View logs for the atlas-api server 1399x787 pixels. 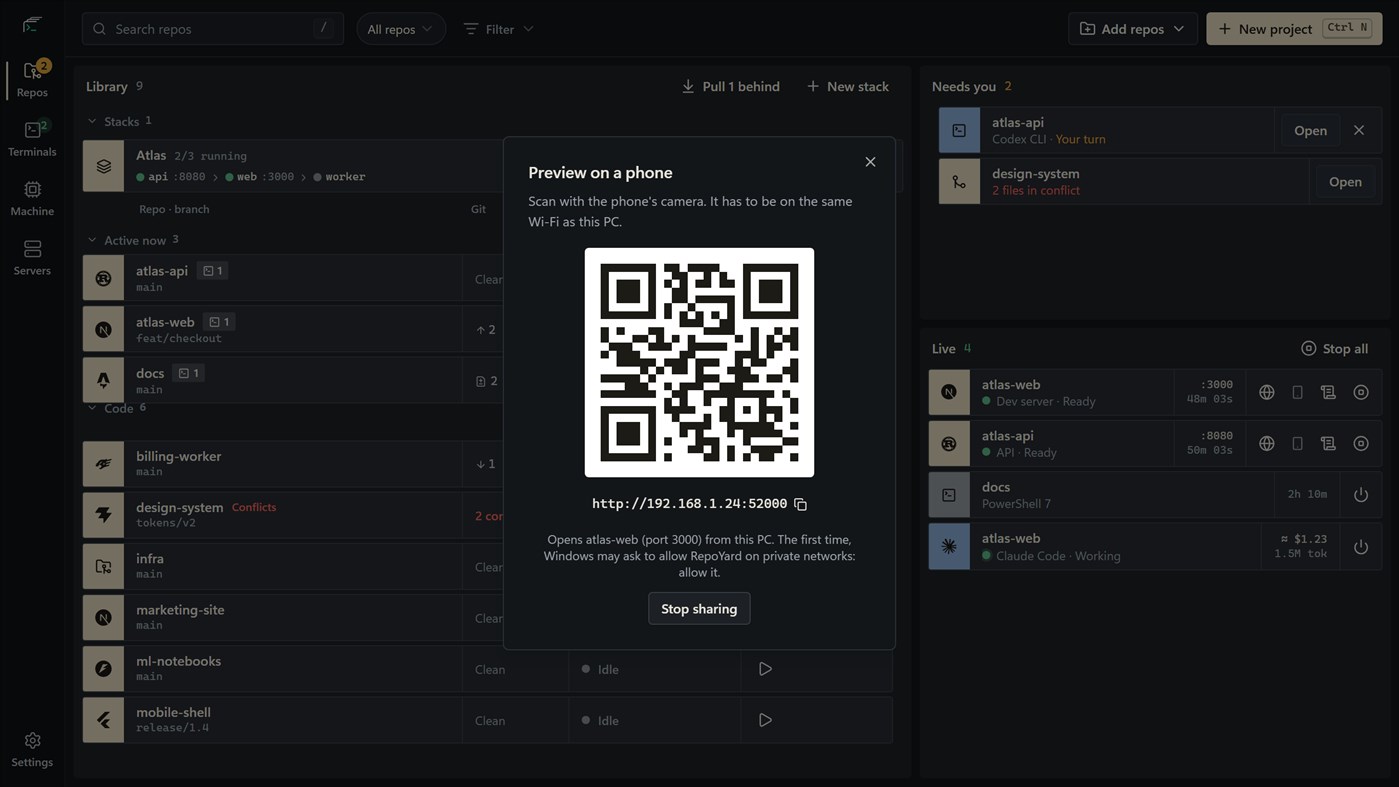(x=1328, y=444)
